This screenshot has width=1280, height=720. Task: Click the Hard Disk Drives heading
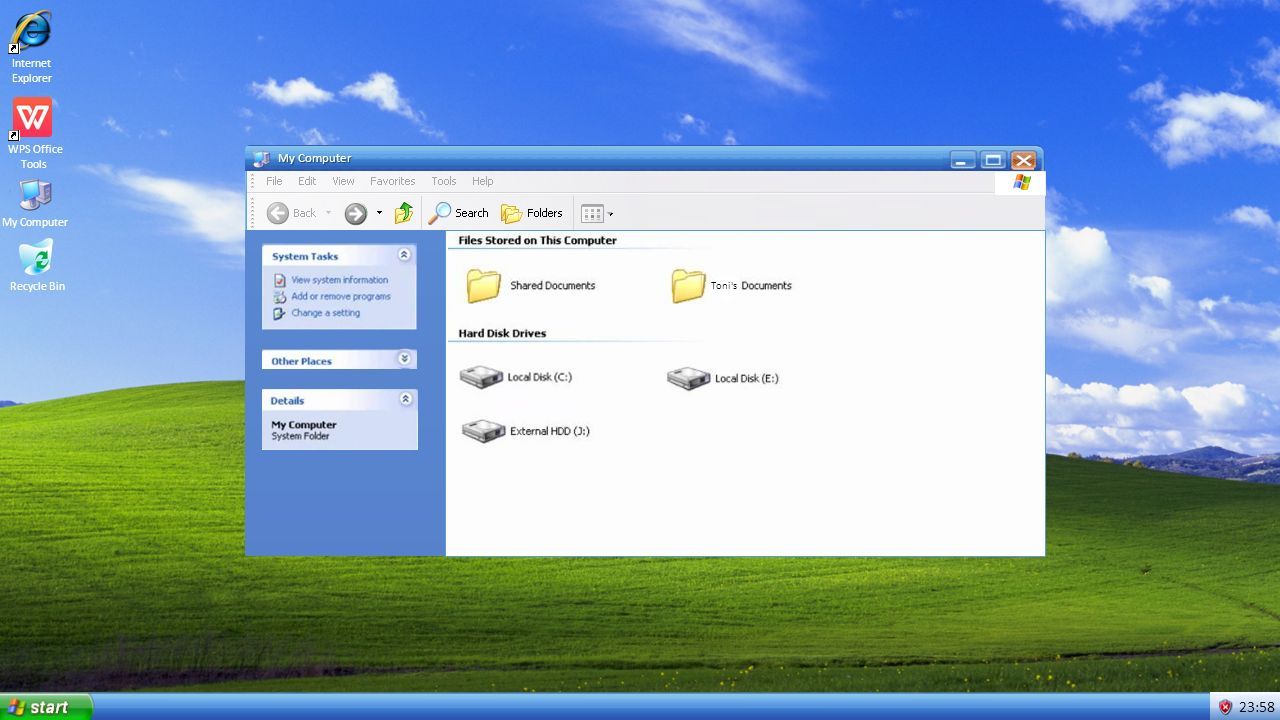(x=502, y=333)
